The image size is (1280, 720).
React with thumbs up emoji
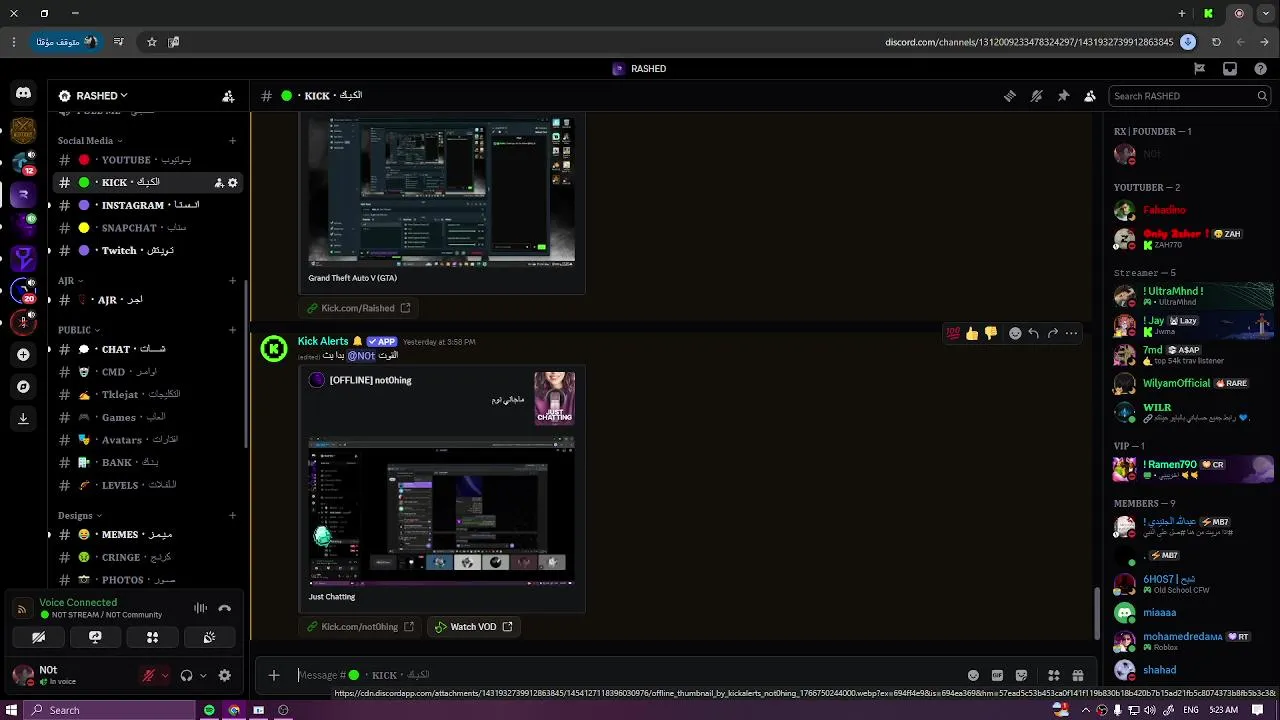click(972, 333)
